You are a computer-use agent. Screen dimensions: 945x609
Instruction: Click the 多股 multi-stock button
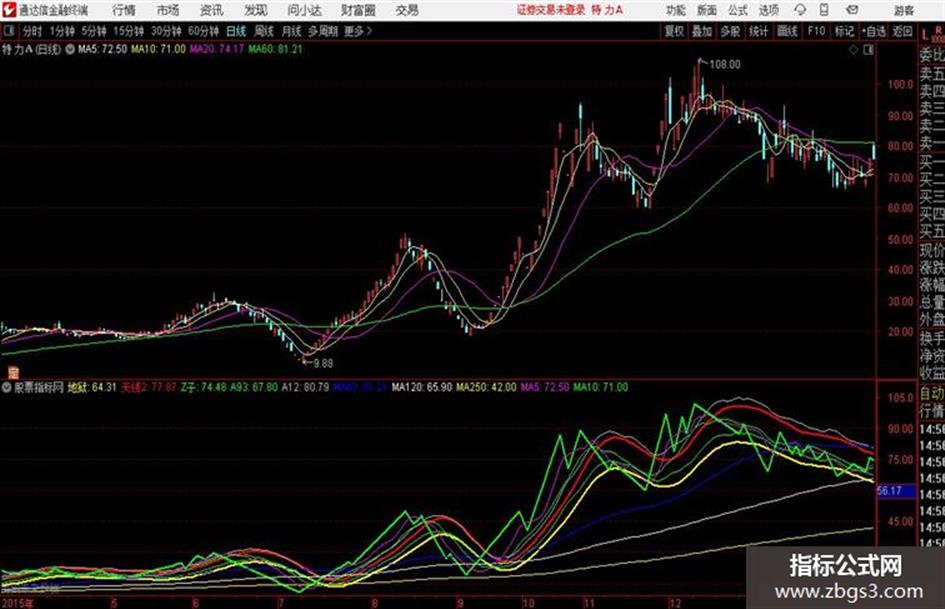[x=730, y=31]
